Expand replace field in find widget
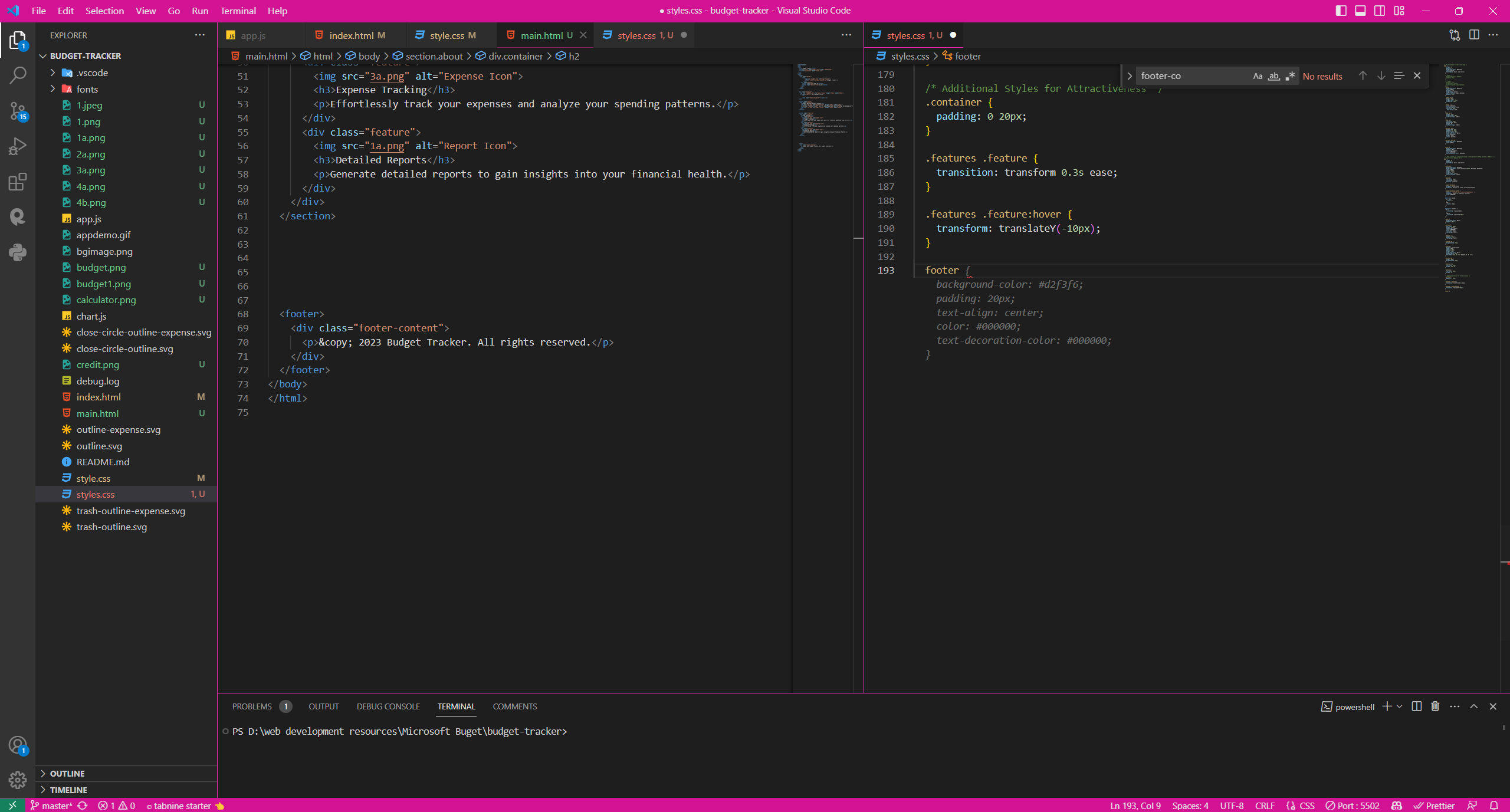Viewport: 1510px width, 812px height. tap(1129, 76)
